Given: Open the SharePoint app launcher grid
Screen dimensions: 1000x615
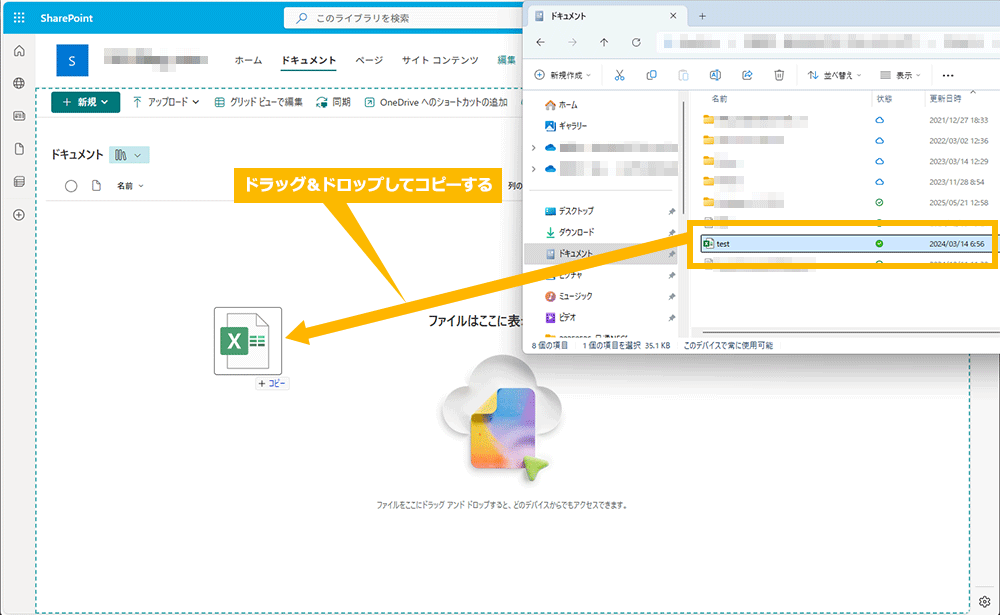Looking at the screenshot, I should (19, 18).
